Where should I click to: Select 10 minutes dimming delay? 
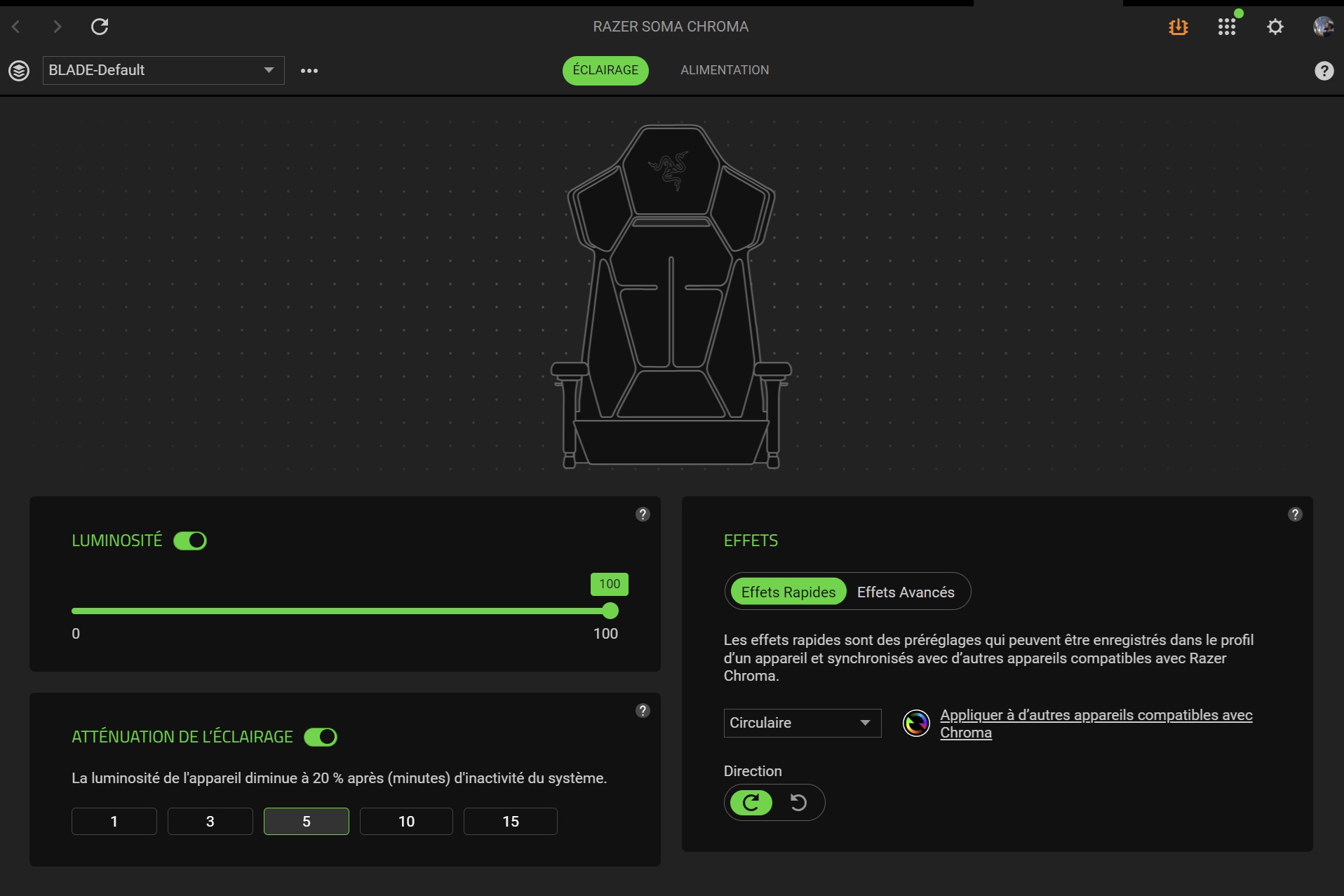tap(406, 821)
